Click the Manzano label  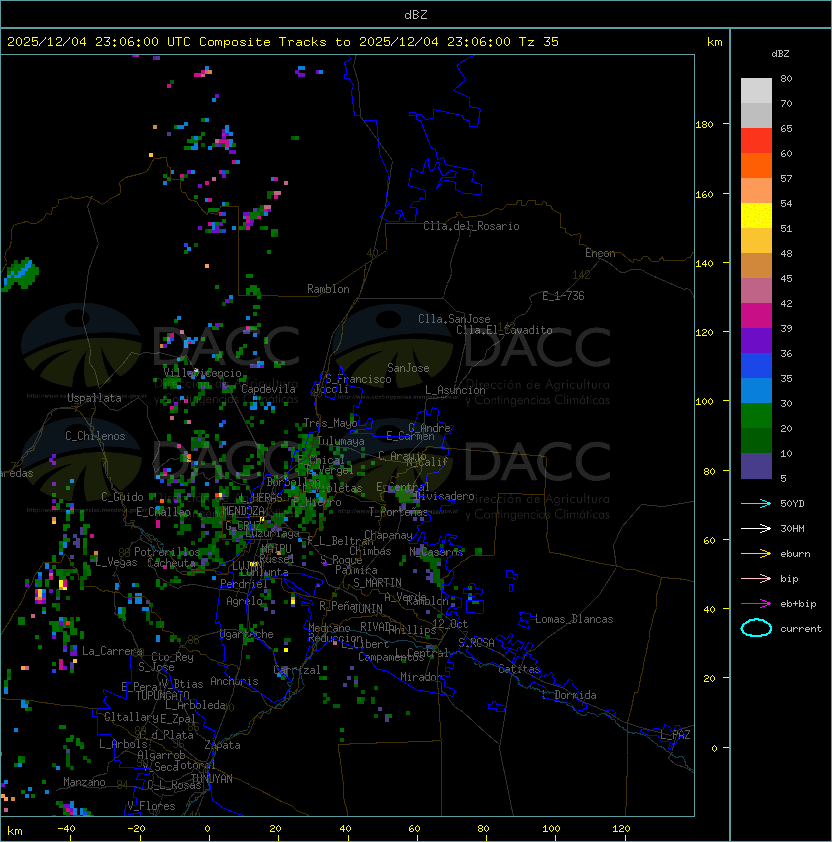(x=84, y=782)
